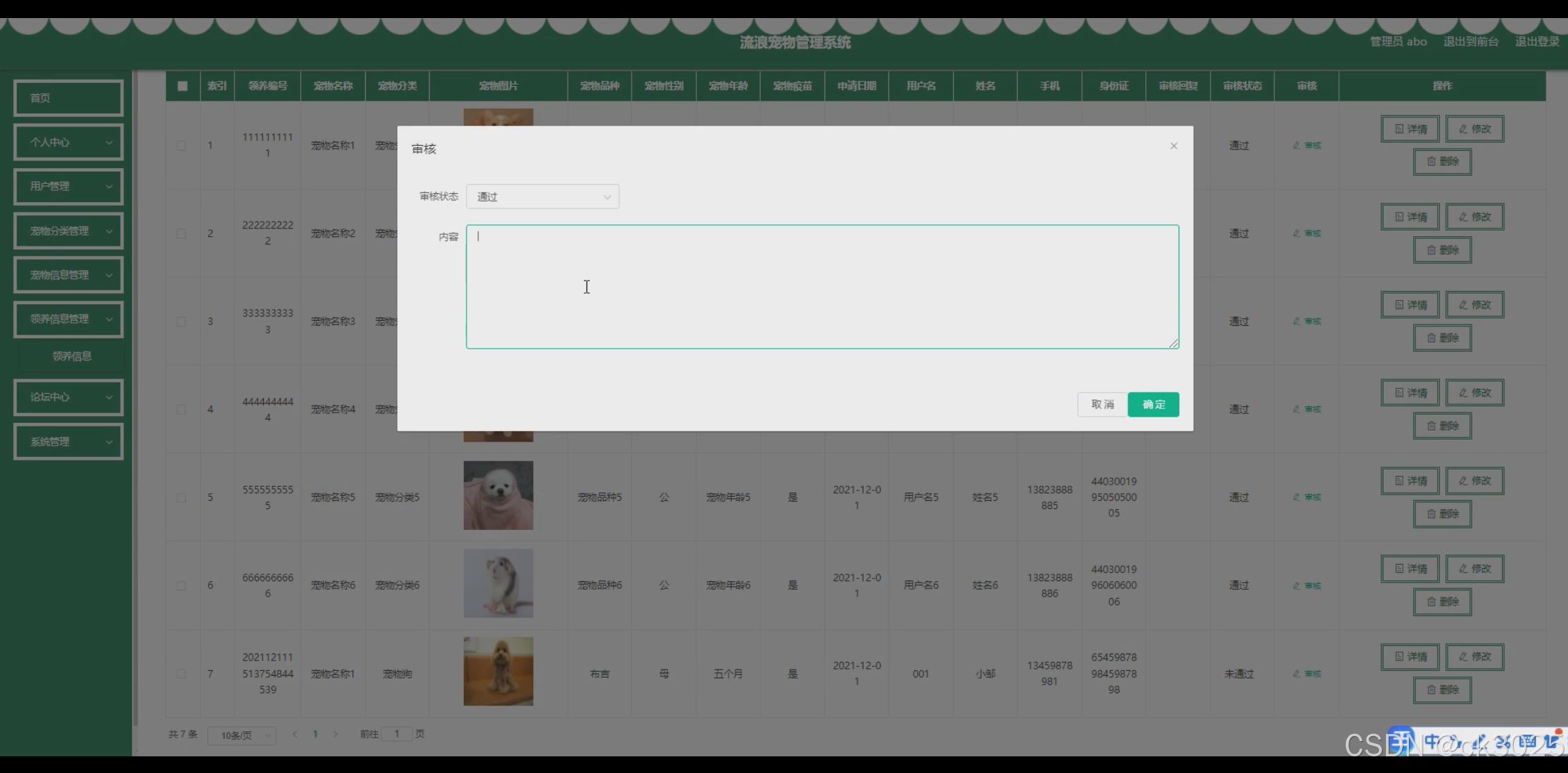The width and height of the screenshot is (1568, 773).
Task: Click 删除 trash button for row 2
Action: pos(1442,250)
